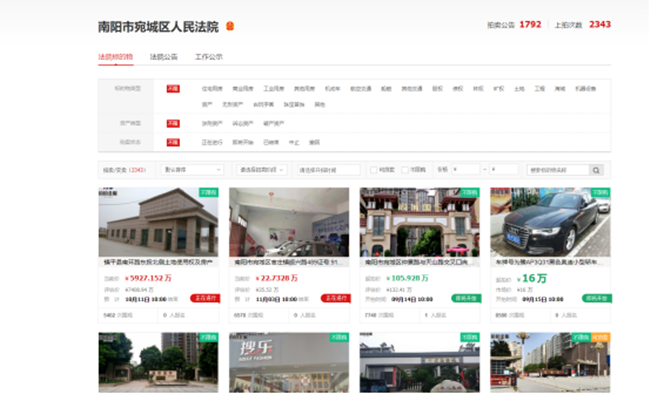Viewport: 650px width, 394px height.
Task: Switch to the 工作公示 tab
Action: (x=209, y=57)
